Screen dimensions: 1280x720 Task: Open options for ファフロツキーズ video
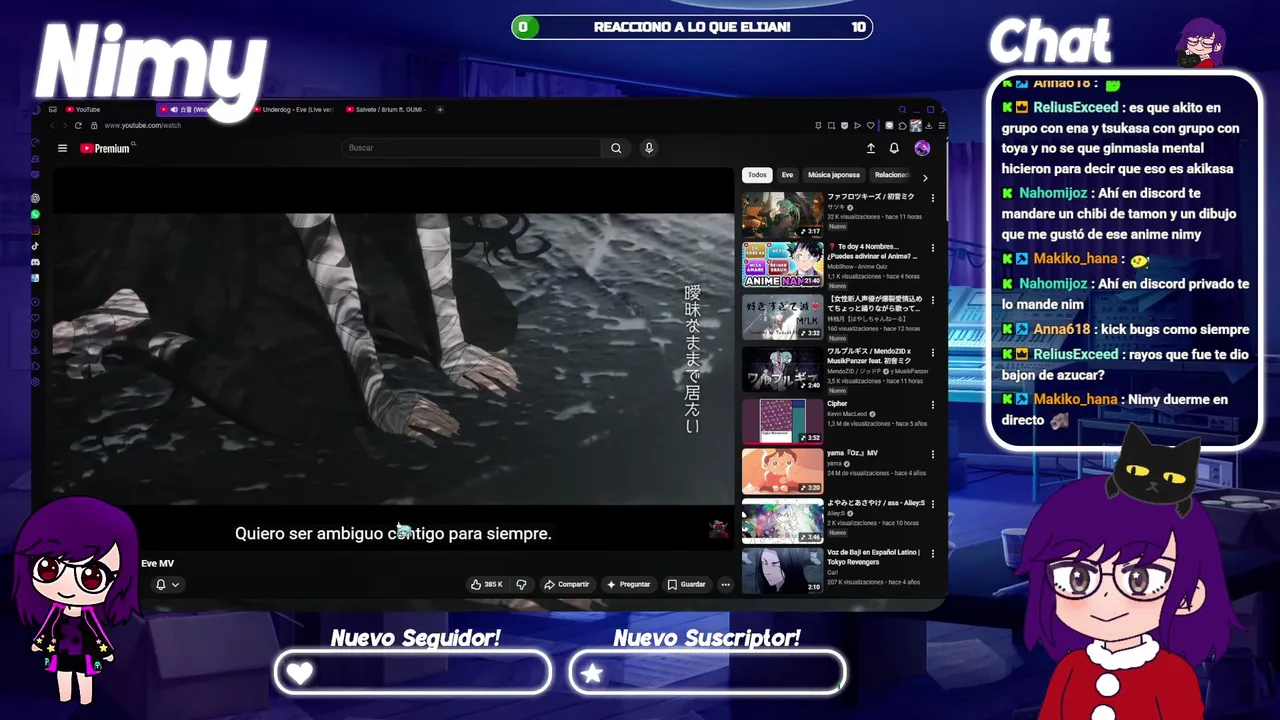[x=933, y=198]
